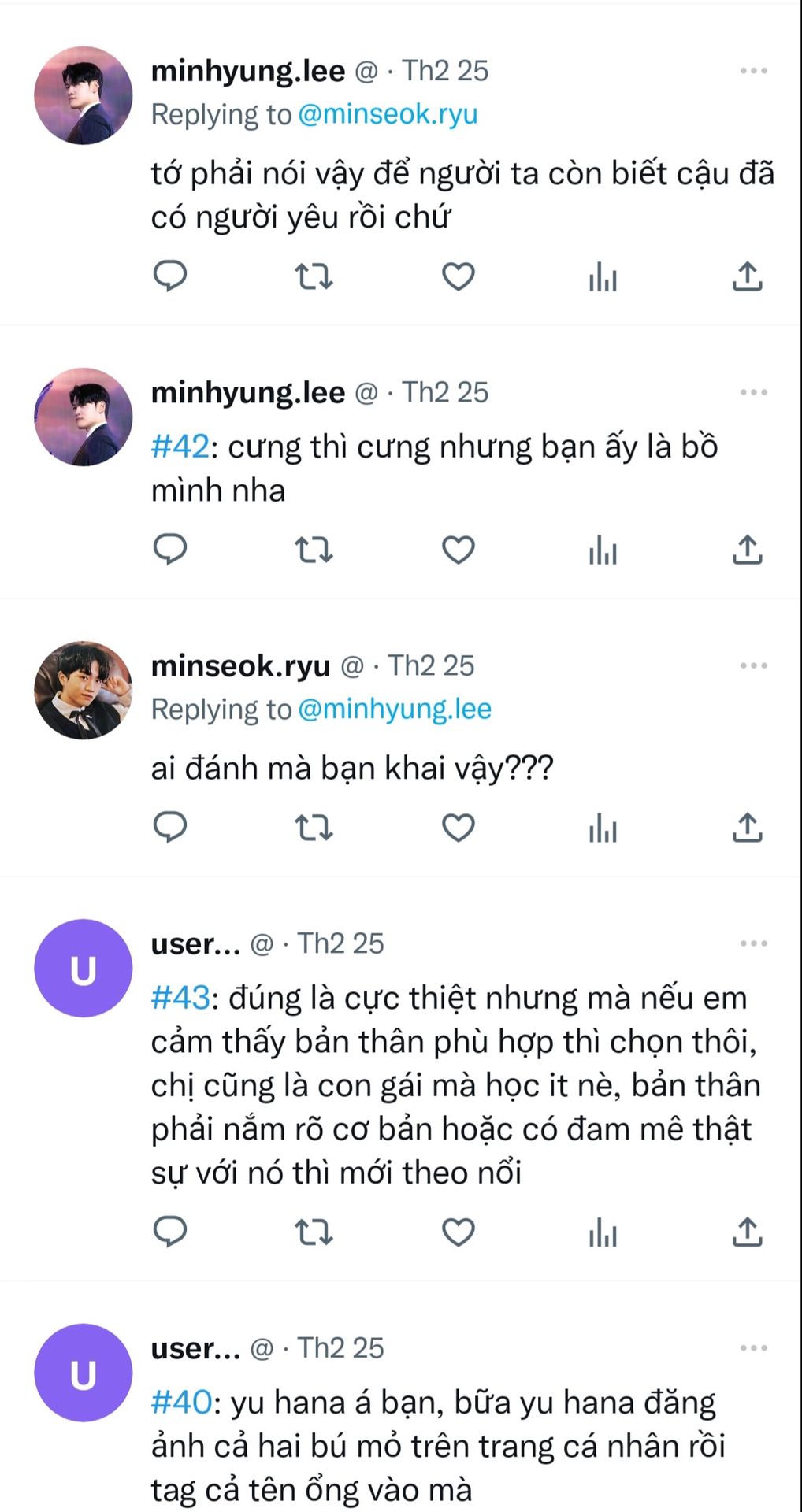The height and width of the screenshot is (1512, 802).
Task: View analytics of the #42 tweet
Action: [x=603, y=549]
